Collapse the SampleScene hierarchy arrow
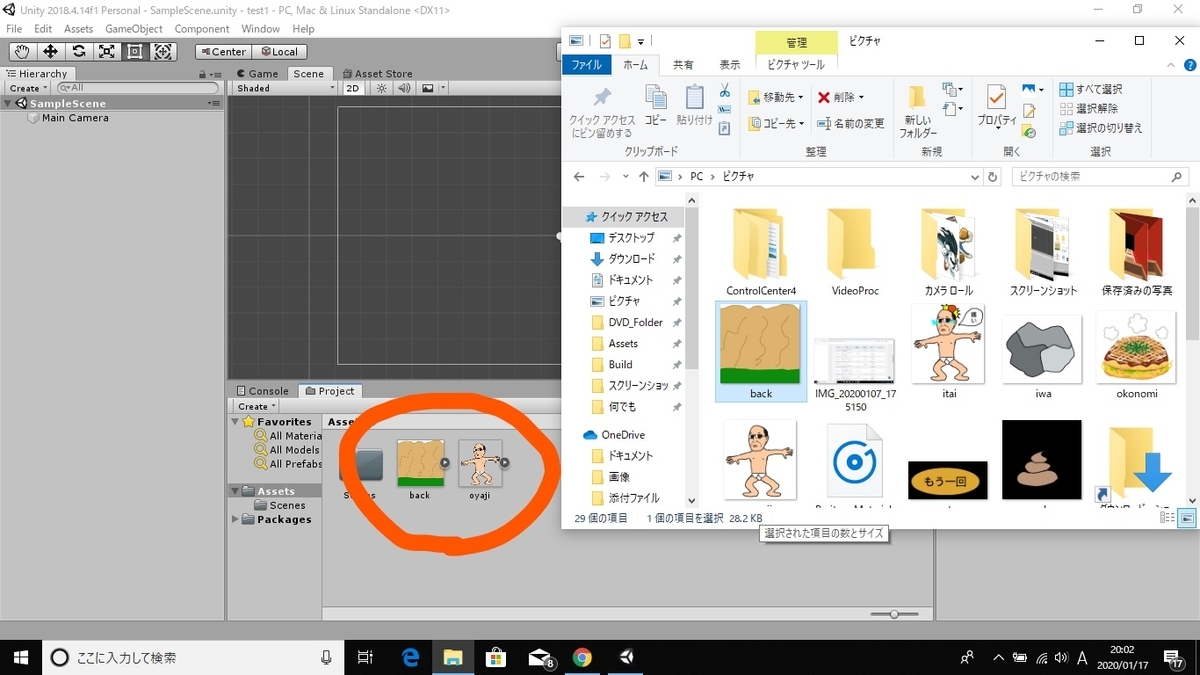Screen dimensions: 1200x675 pyautogui.click(x=9, y=103)
